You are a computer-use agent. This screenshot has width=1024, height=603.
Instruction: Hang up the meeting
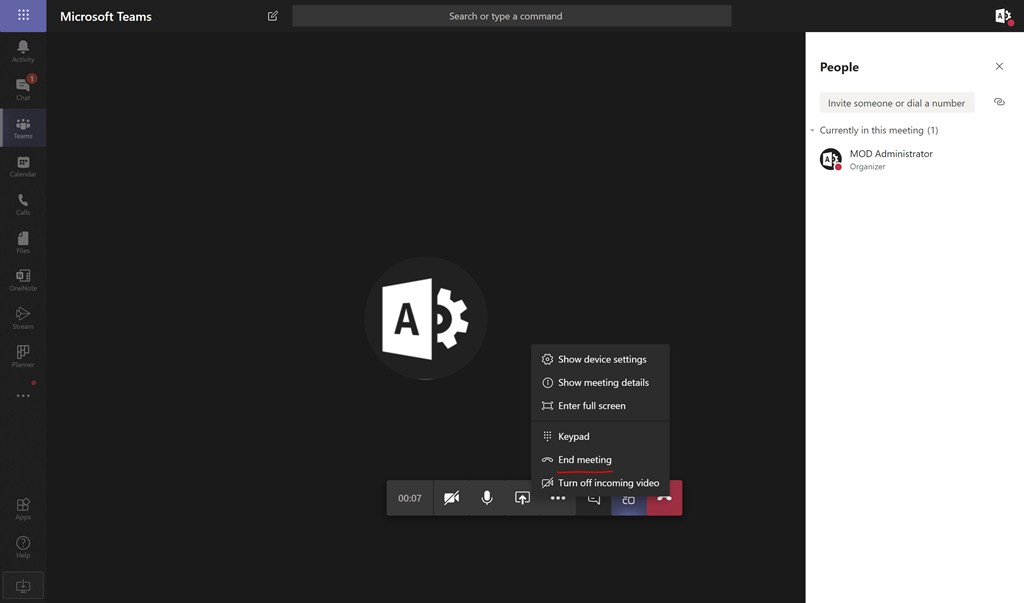click(x=664, y=497)
